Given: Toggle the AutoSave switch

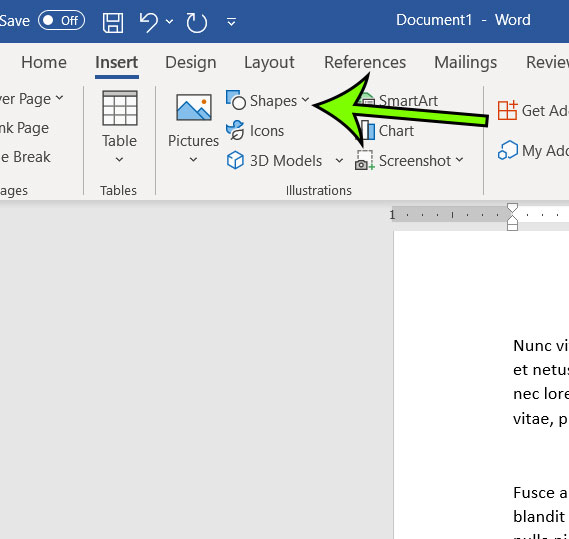Looking at the screenshot, I should coord(62,20).
